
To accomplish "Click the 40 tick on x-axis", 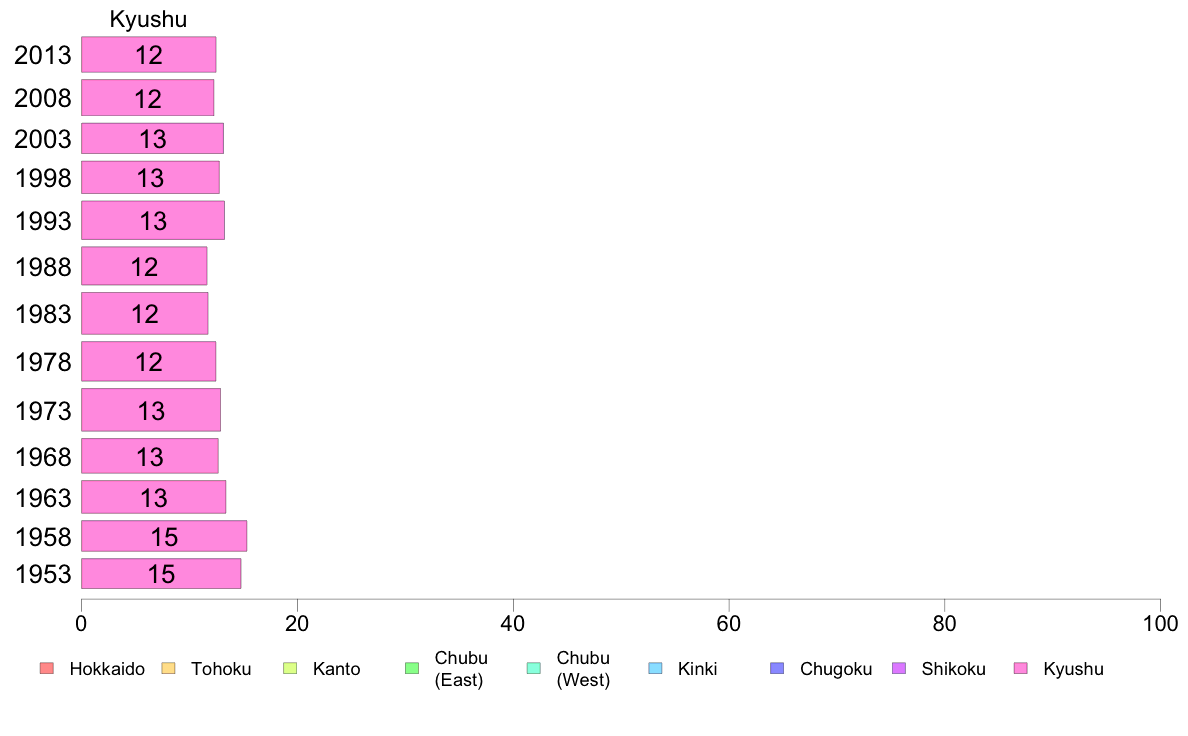I will [x=513, y=624].
